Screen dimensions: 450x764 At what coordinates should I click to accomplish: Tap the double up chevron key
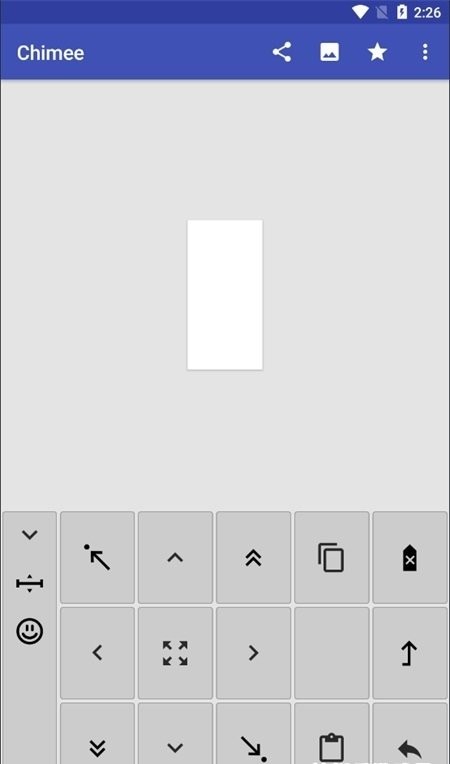pyautogui.click(x=254, y=557)
